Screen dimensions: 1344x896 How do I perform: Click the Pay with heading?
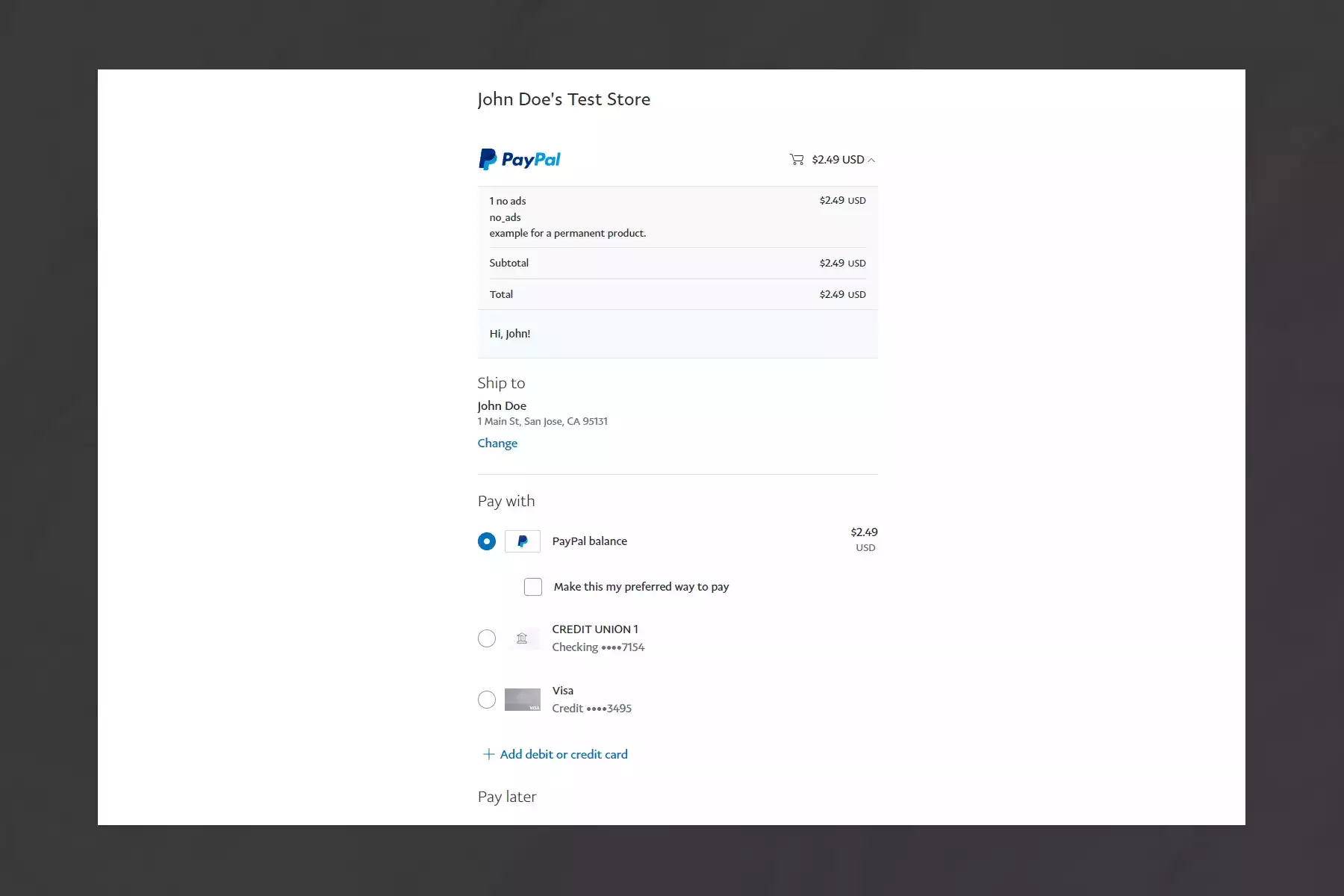tap(506, 501)
